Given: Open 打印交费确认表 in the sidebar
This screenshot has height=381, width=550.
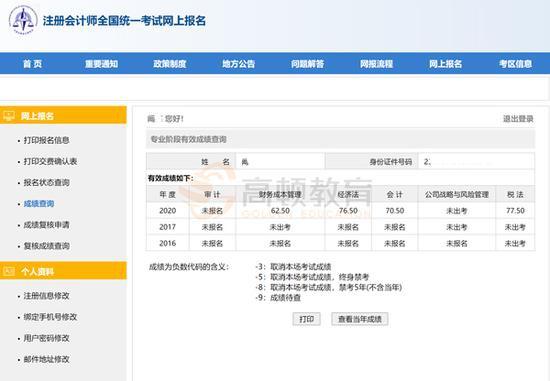Looking at the screenshot, I should [x=50, y=161].
